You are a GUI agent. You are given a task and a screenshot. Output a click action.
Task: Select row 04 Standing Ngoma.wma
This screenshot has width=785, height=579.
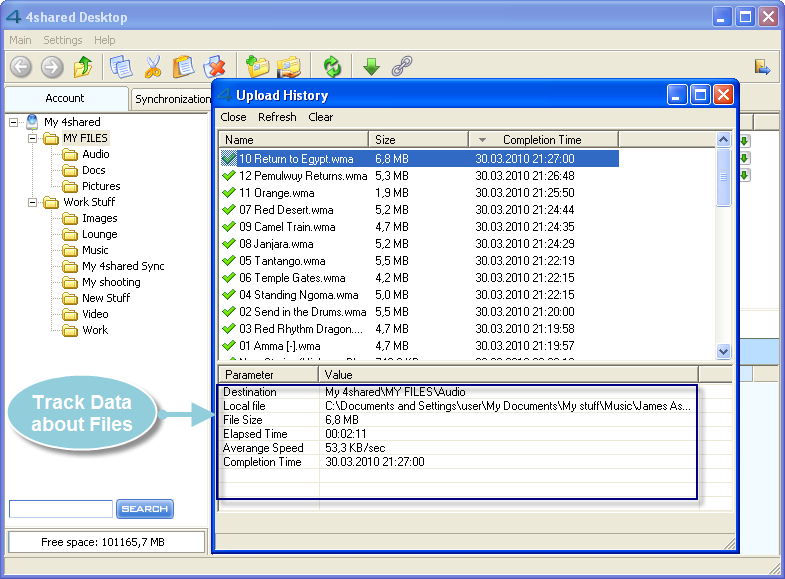coord(419,295)
